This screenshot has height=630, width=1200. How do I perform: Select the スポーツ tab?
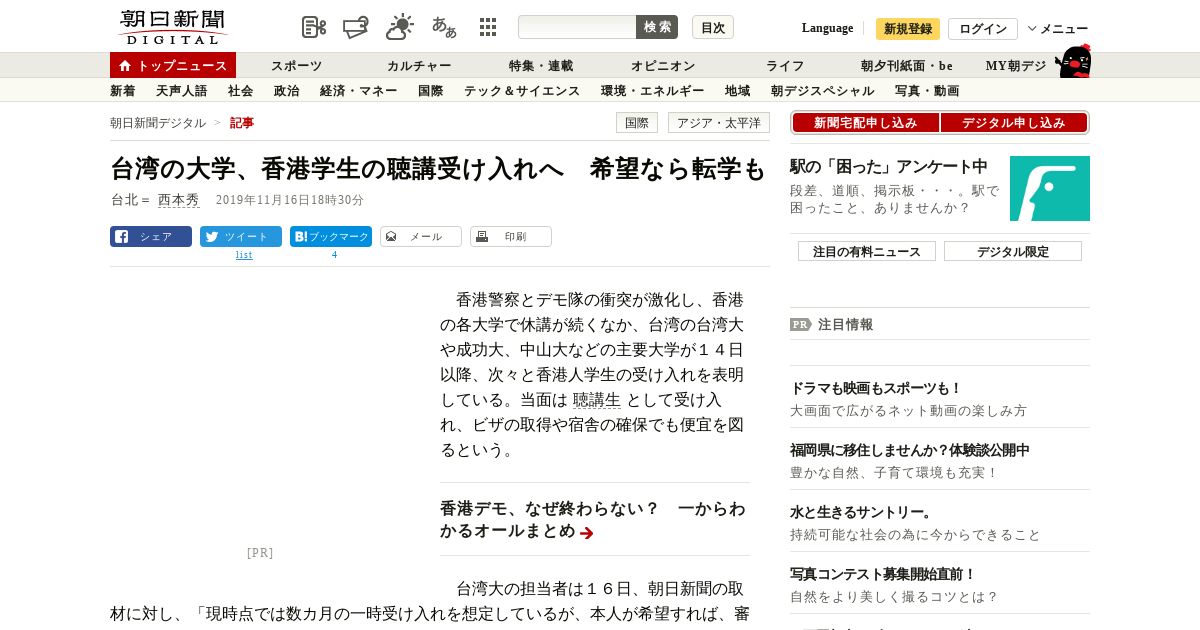pos(297,66)
